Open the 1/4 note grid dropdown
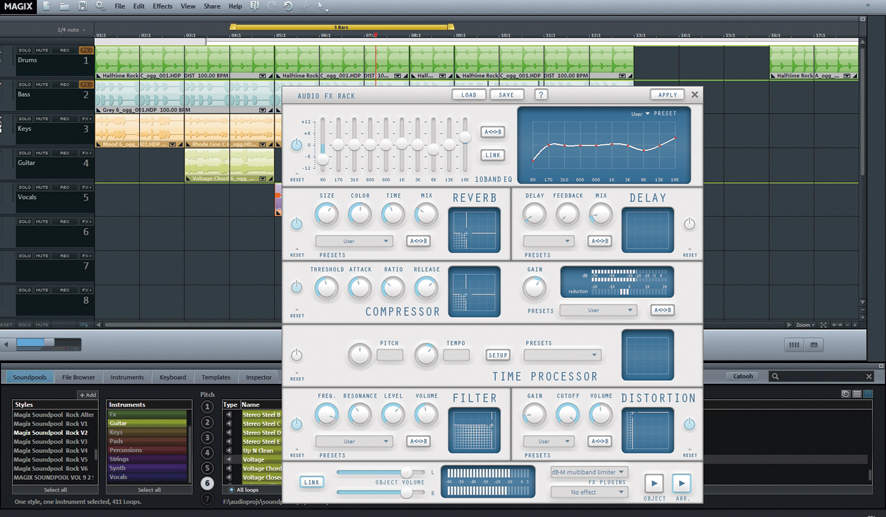Image resolution: width=886 pixels, height=517 pixels. [71, 30]
